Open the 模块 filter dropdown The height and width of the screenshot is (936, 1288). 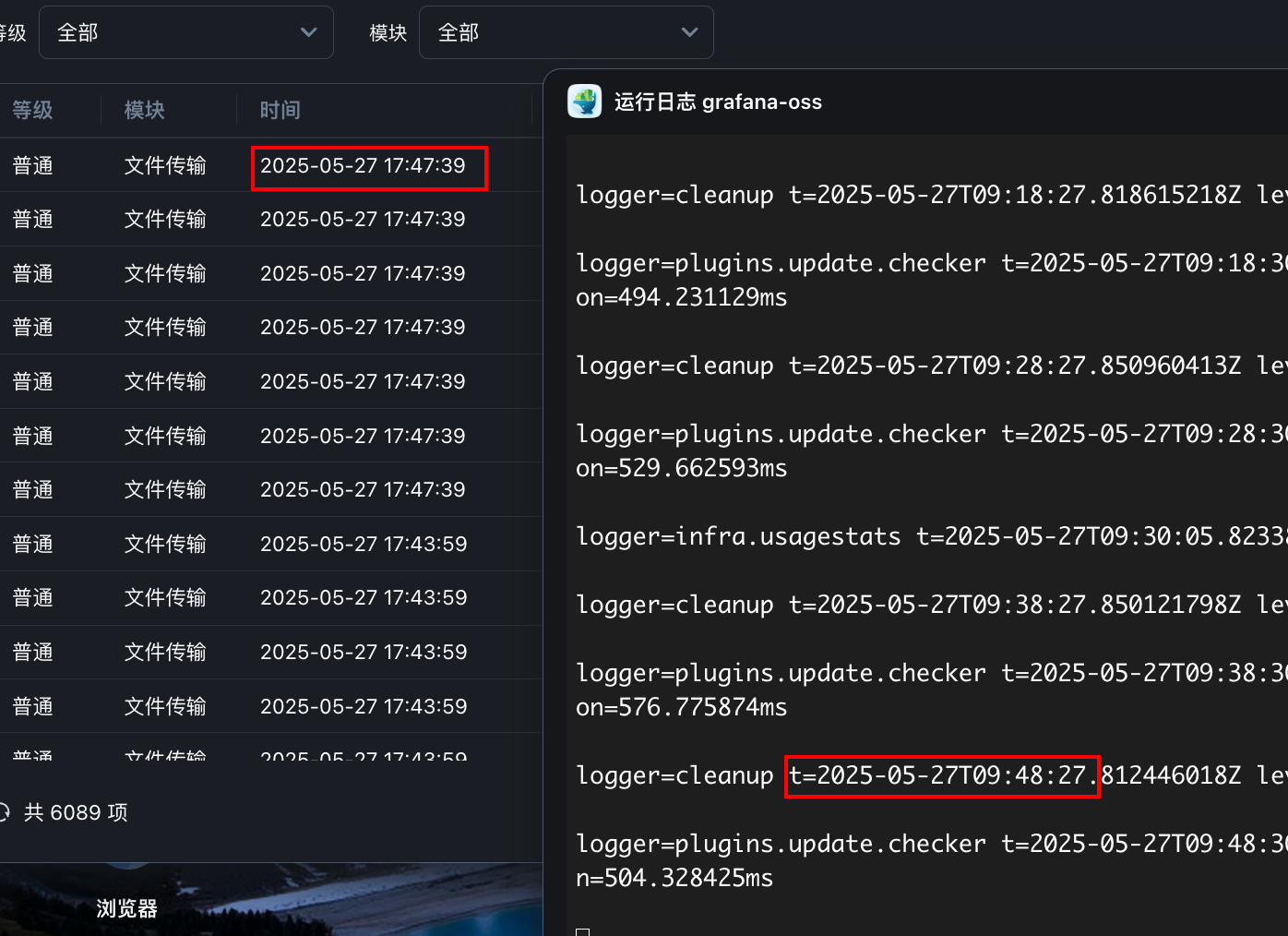click(x=566, y=32)
